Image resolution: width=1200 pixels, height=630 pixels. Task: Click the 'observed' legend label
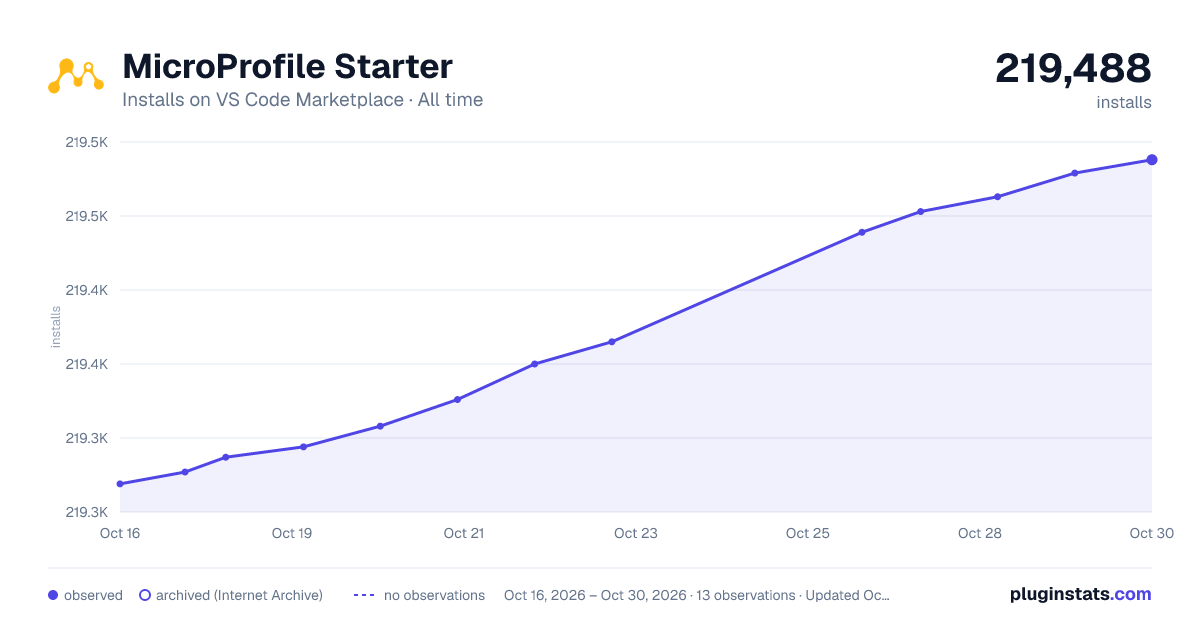pos(93,595)
